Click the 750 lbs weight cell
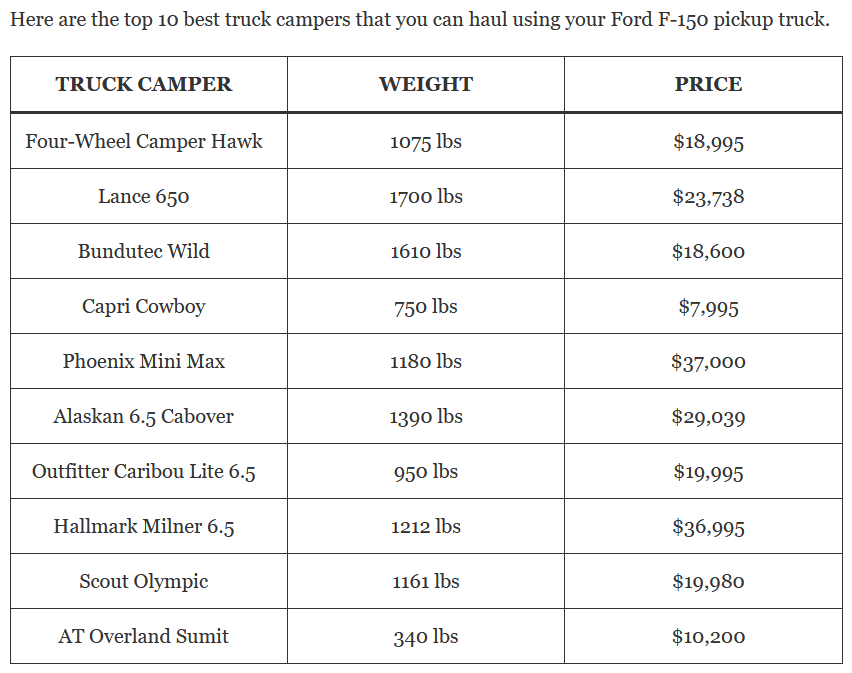852x673 pixels. 426,307
